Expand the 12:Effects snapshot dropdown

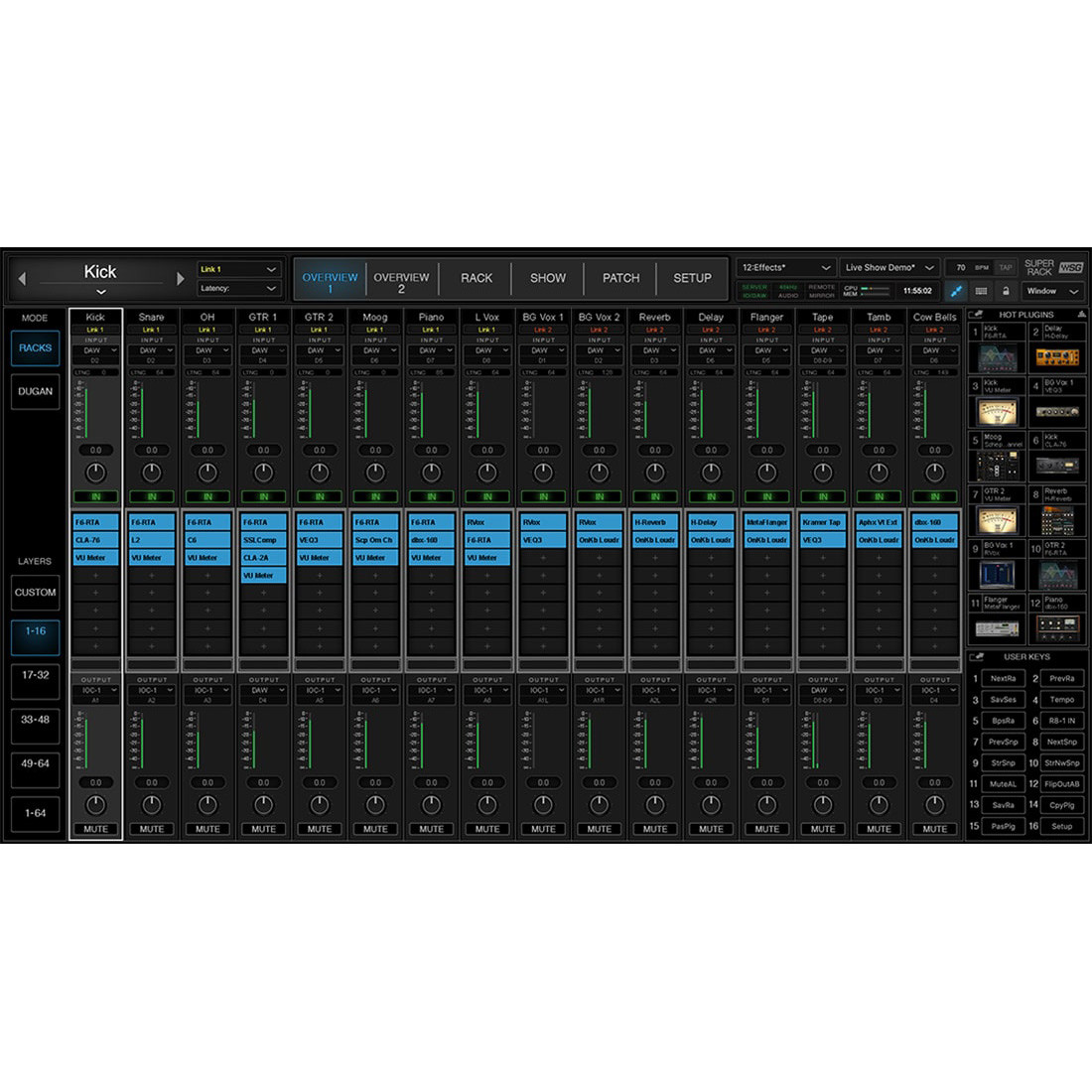click(x=785, y=268)
